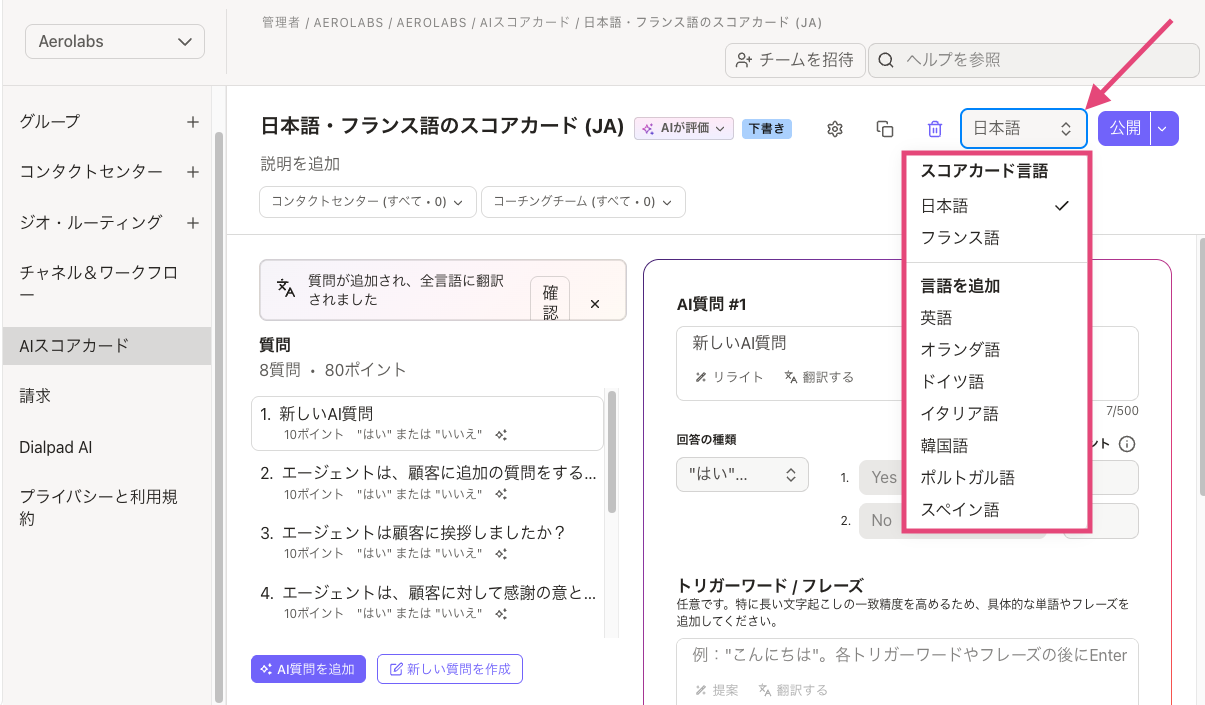Open ジオ・ルーティング in the sidebar
Screen dimensions: 1205x705
click(x=91, y=222)
